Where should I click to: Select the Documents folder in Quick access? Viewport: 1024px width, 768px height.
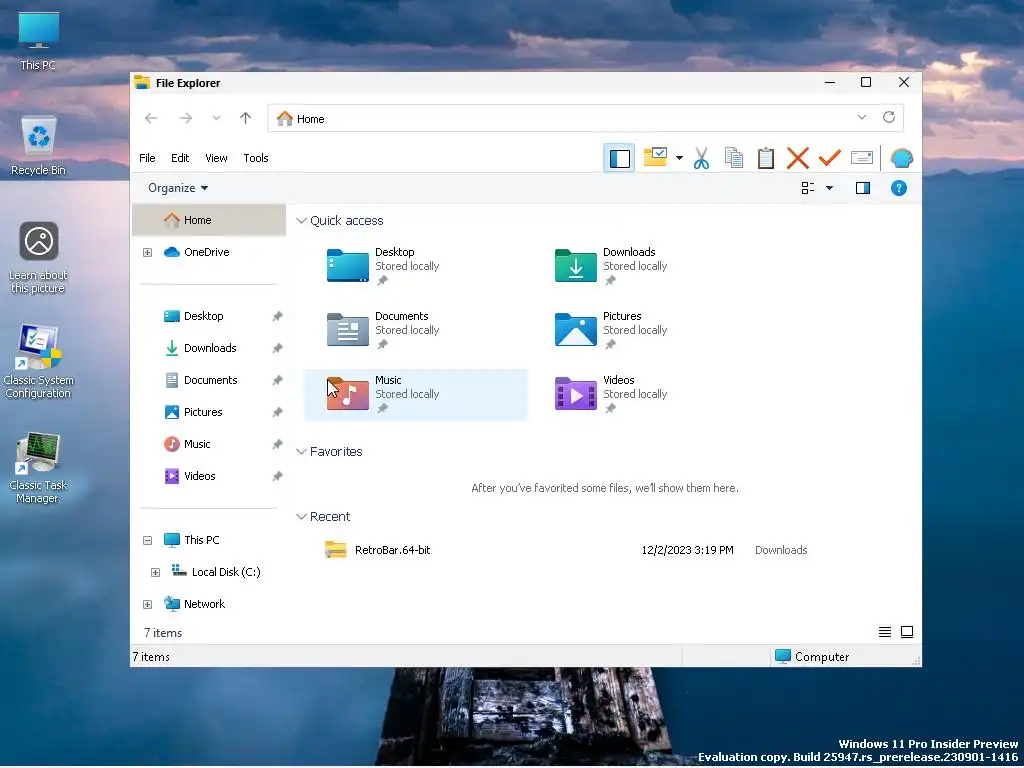tap(416, 330)
